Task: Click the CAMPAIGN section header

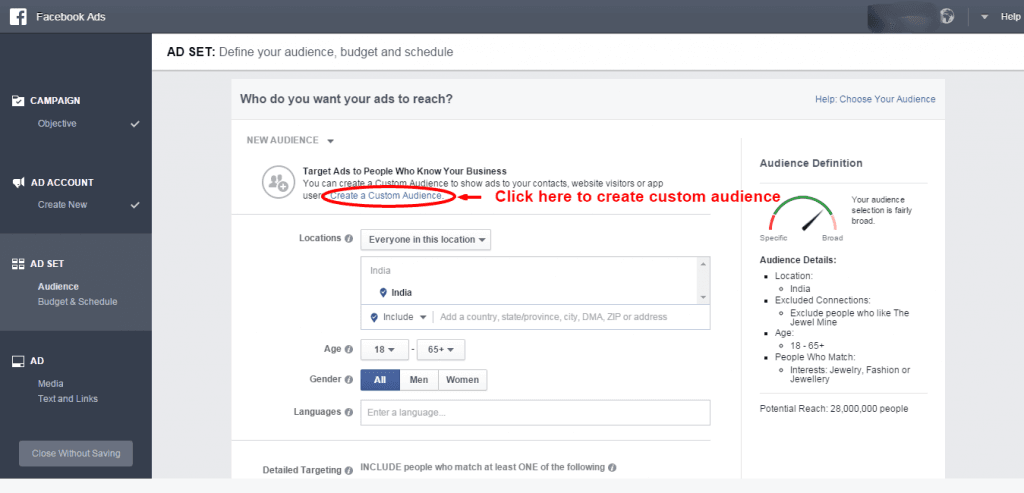Action: [56, 101]
